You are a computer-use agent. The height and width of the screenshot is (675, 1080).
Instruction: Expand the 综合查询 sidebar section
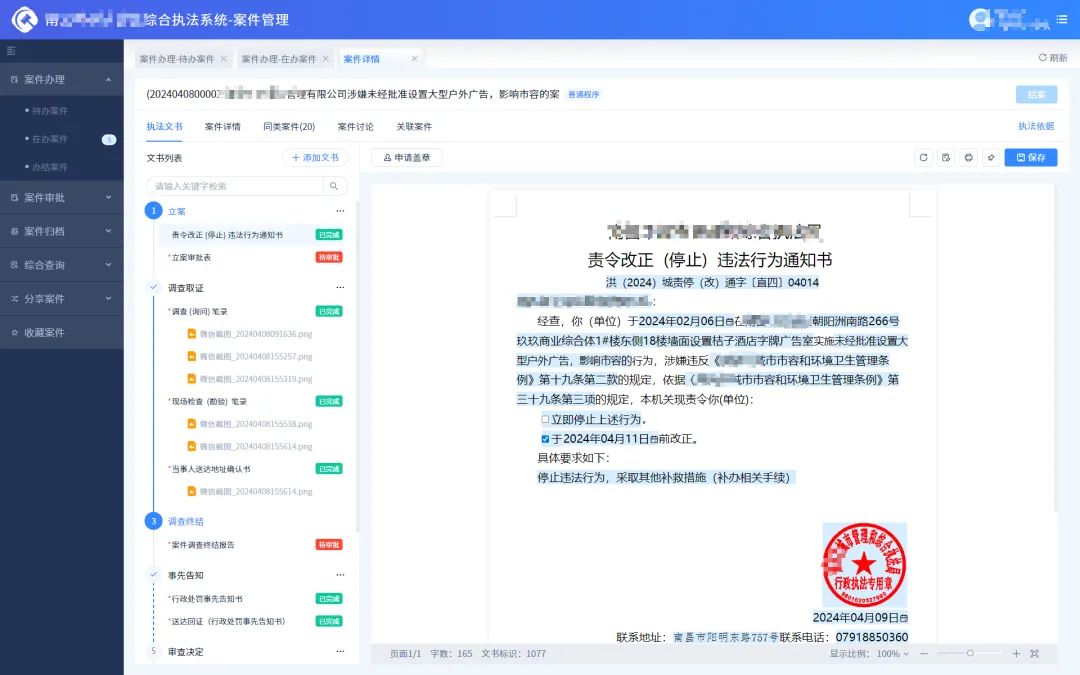coord(61,265)
